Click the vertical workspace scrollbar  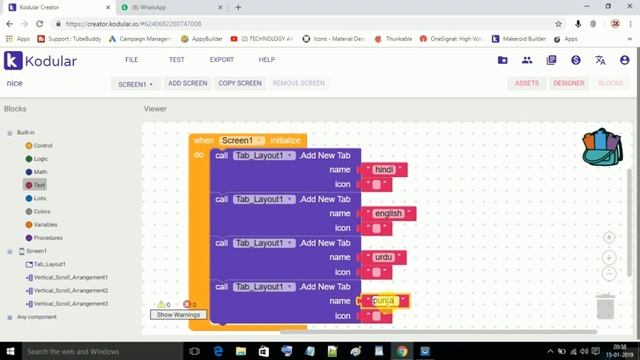[629, 222]
